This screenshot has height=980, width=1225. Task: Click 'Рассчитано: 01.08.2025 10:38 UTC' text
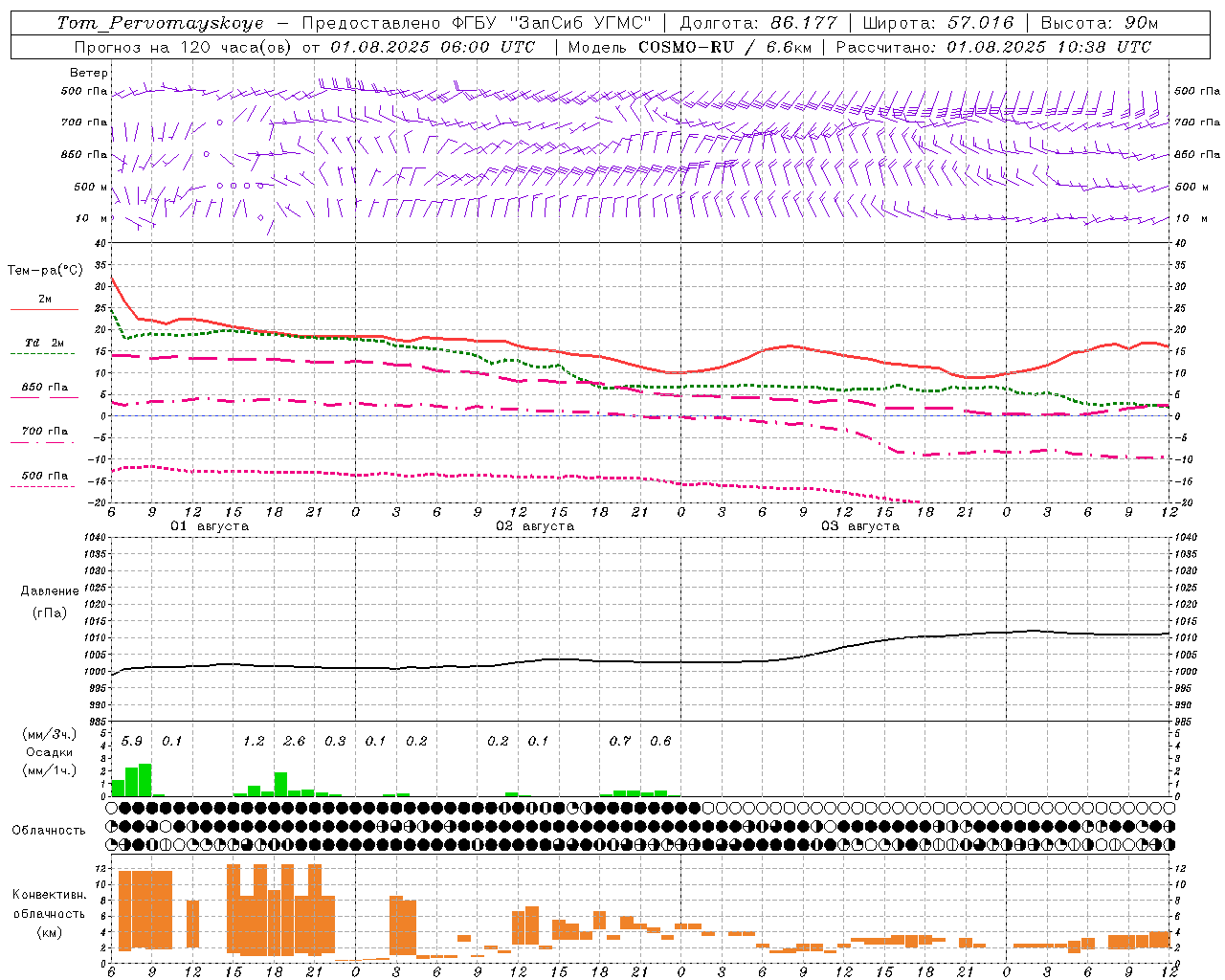[x=993, y=47]
